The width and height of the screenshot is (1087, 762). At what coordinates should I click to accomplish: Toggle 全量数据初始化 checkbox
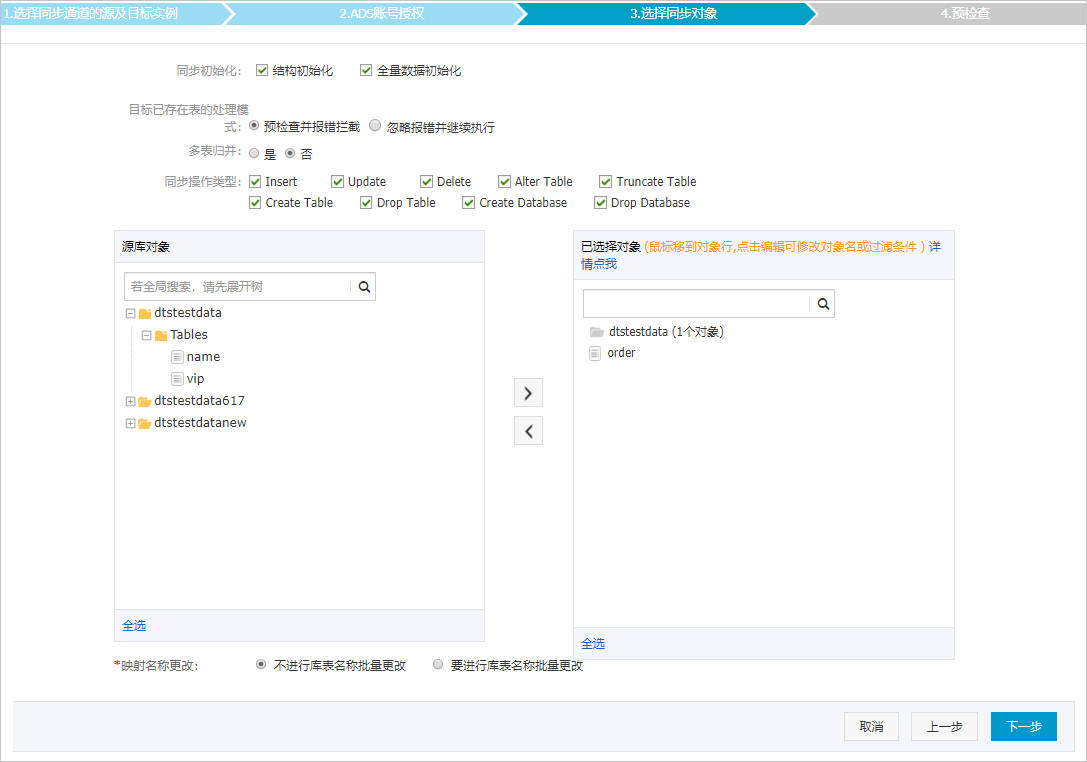point(366,70)
